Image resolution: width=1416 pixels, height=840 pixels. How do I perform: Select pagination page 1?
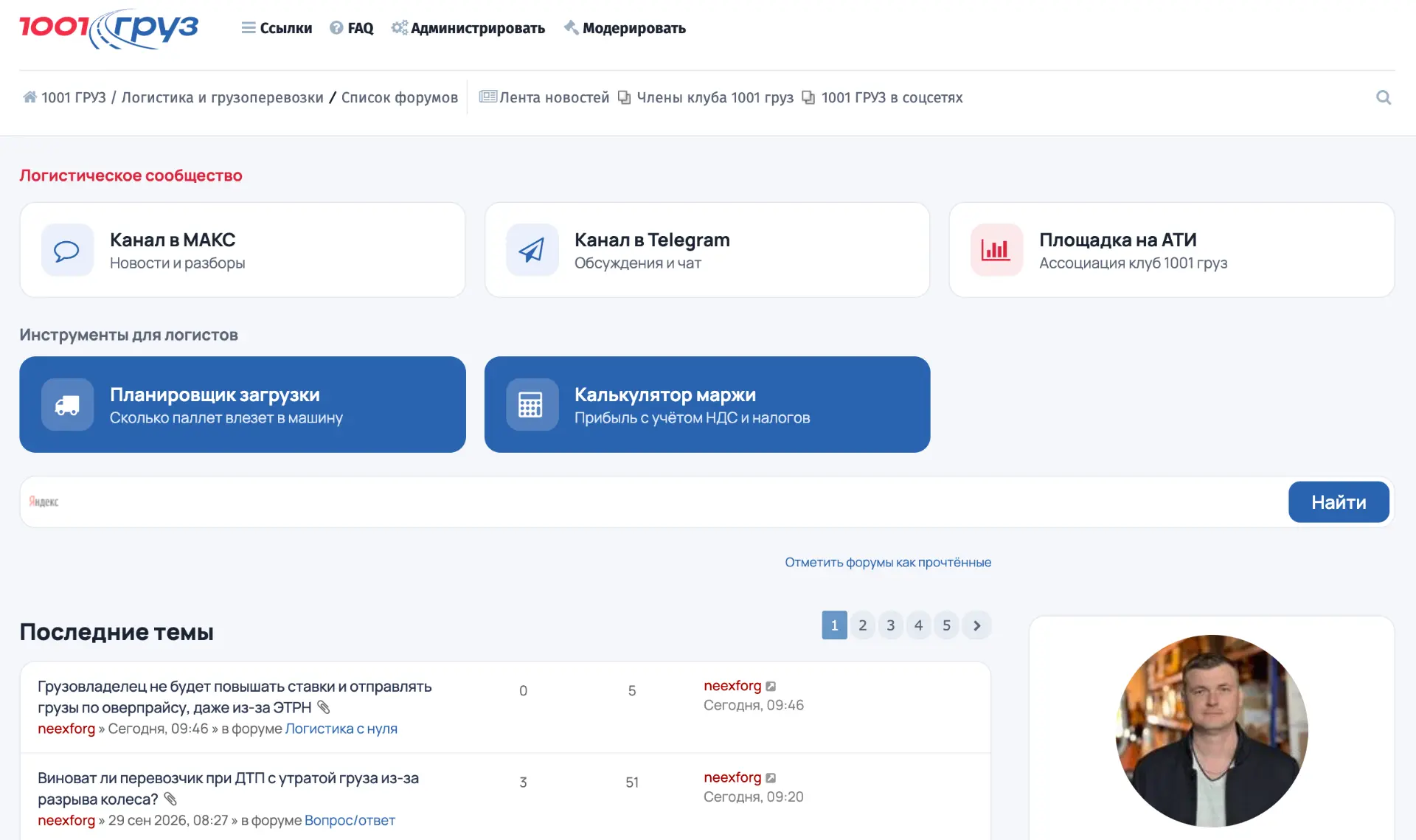coord(834,625)
